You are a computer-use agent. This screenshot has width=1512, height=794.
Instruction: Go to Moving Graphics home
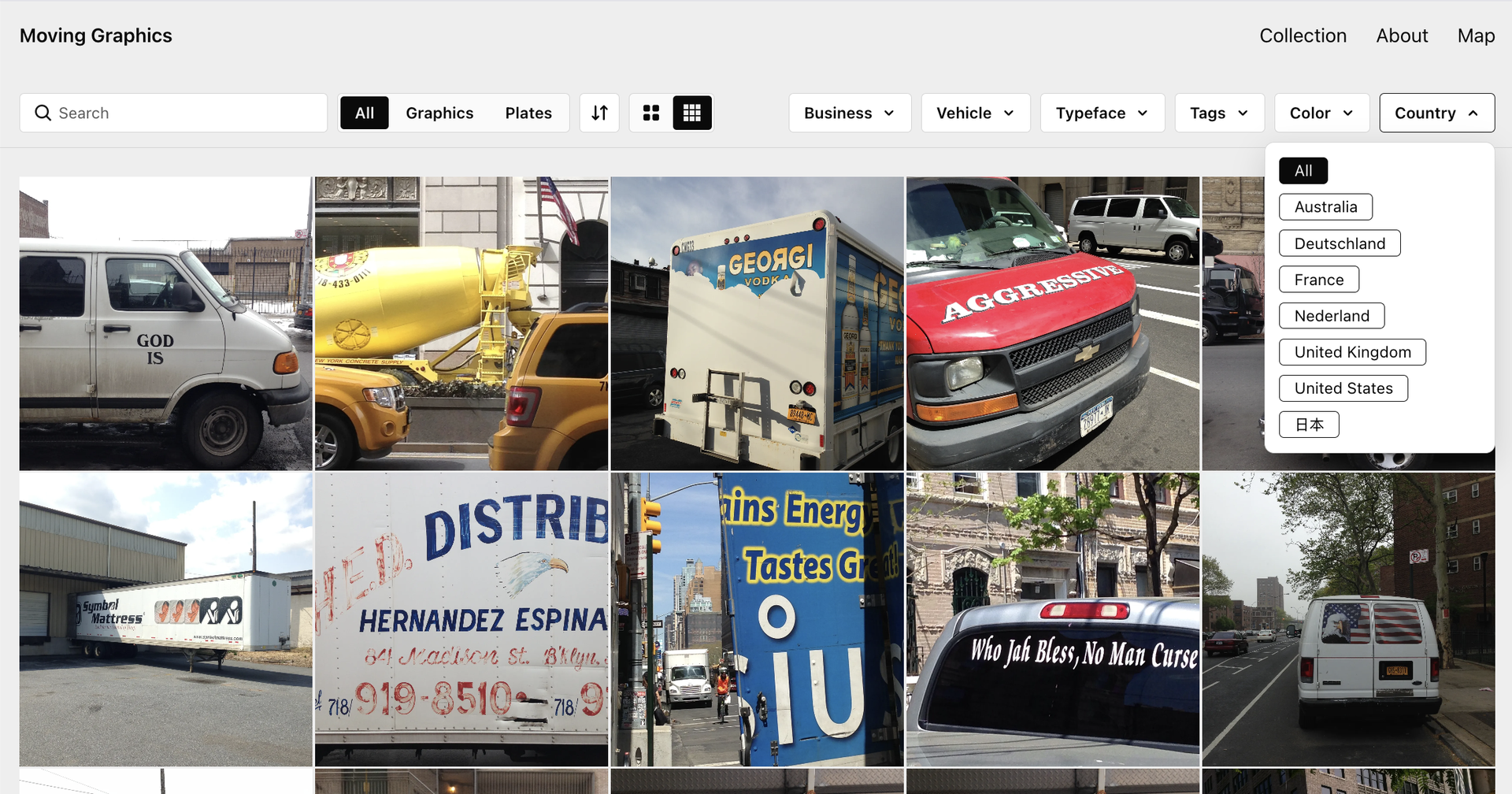pyautogui.click(x=96, y=35)
